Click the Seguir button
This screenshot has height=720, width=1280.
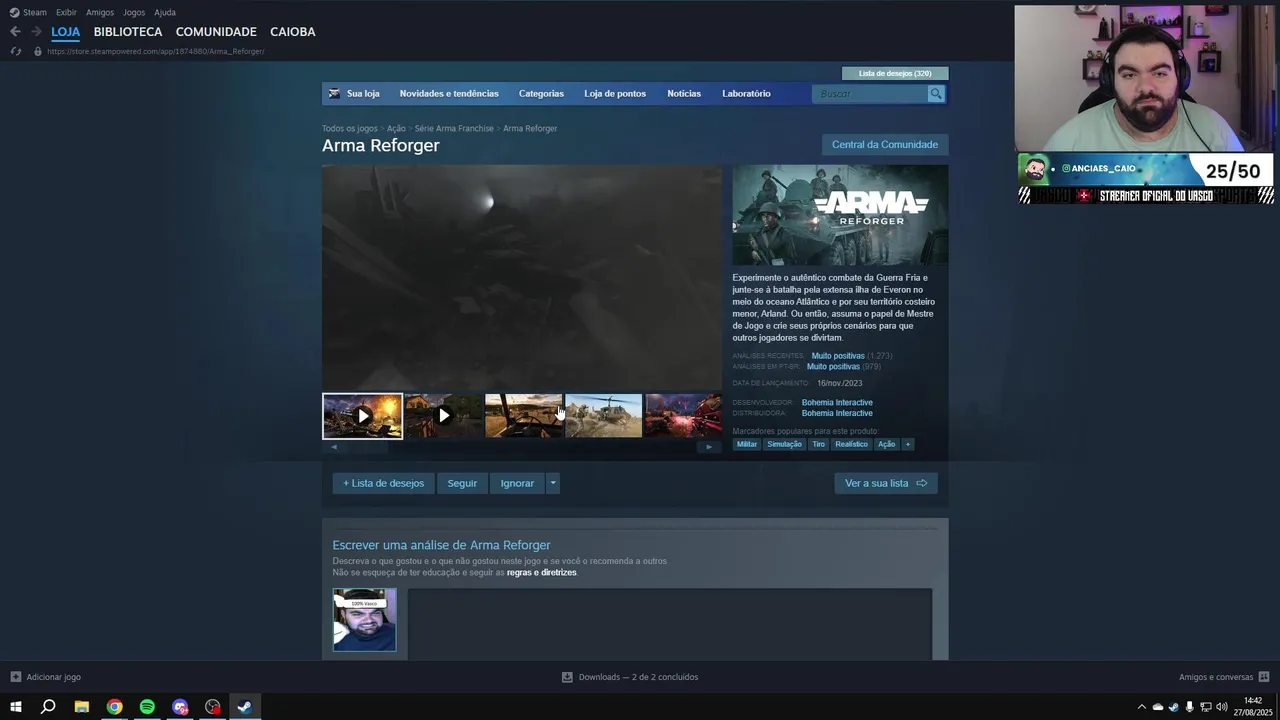click(462, 483)
